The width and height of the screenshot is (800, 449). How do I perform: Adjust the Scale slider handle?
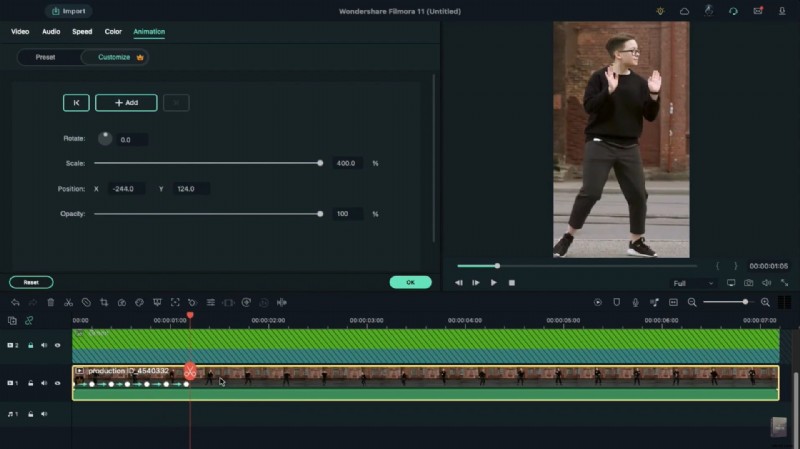[320, 163]
